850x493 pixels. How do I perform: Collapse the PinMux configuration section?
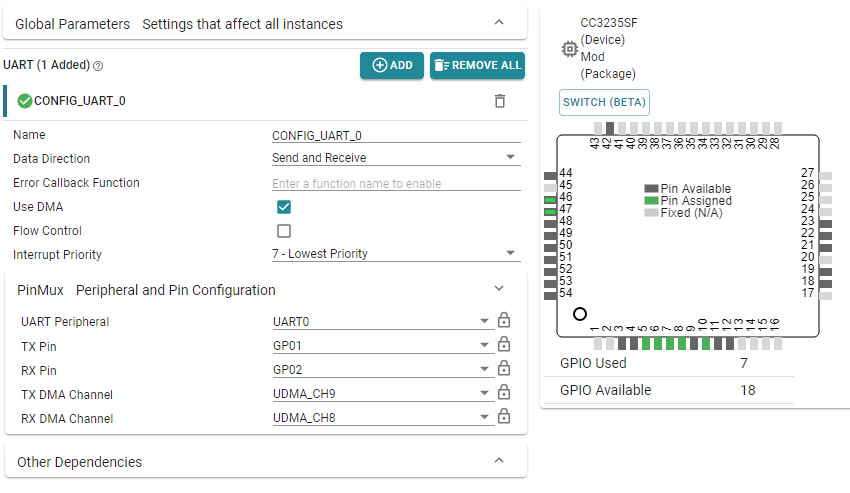point(500,289)
